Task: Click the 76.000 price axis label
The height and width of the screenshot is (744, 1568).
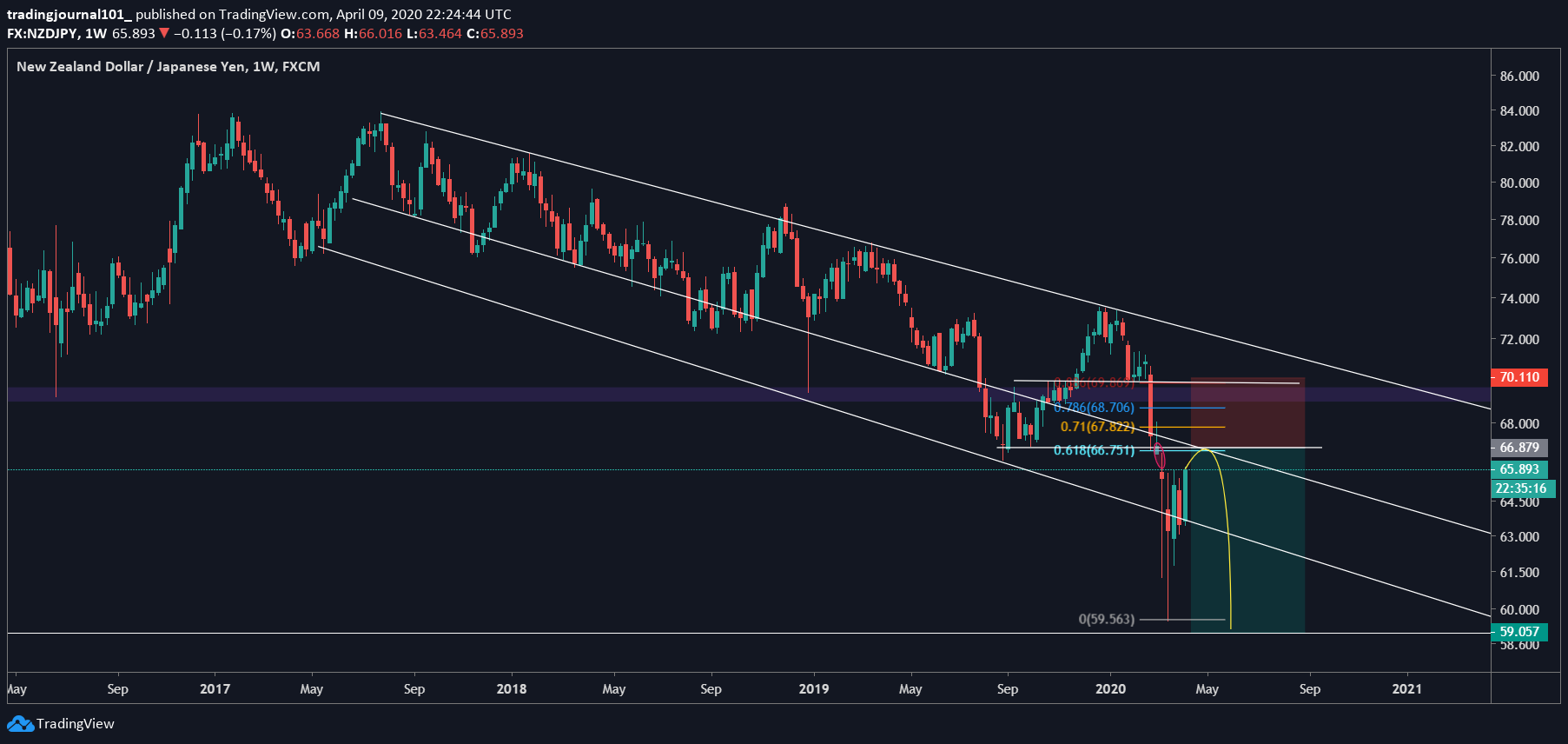Action: [1519, 259]
